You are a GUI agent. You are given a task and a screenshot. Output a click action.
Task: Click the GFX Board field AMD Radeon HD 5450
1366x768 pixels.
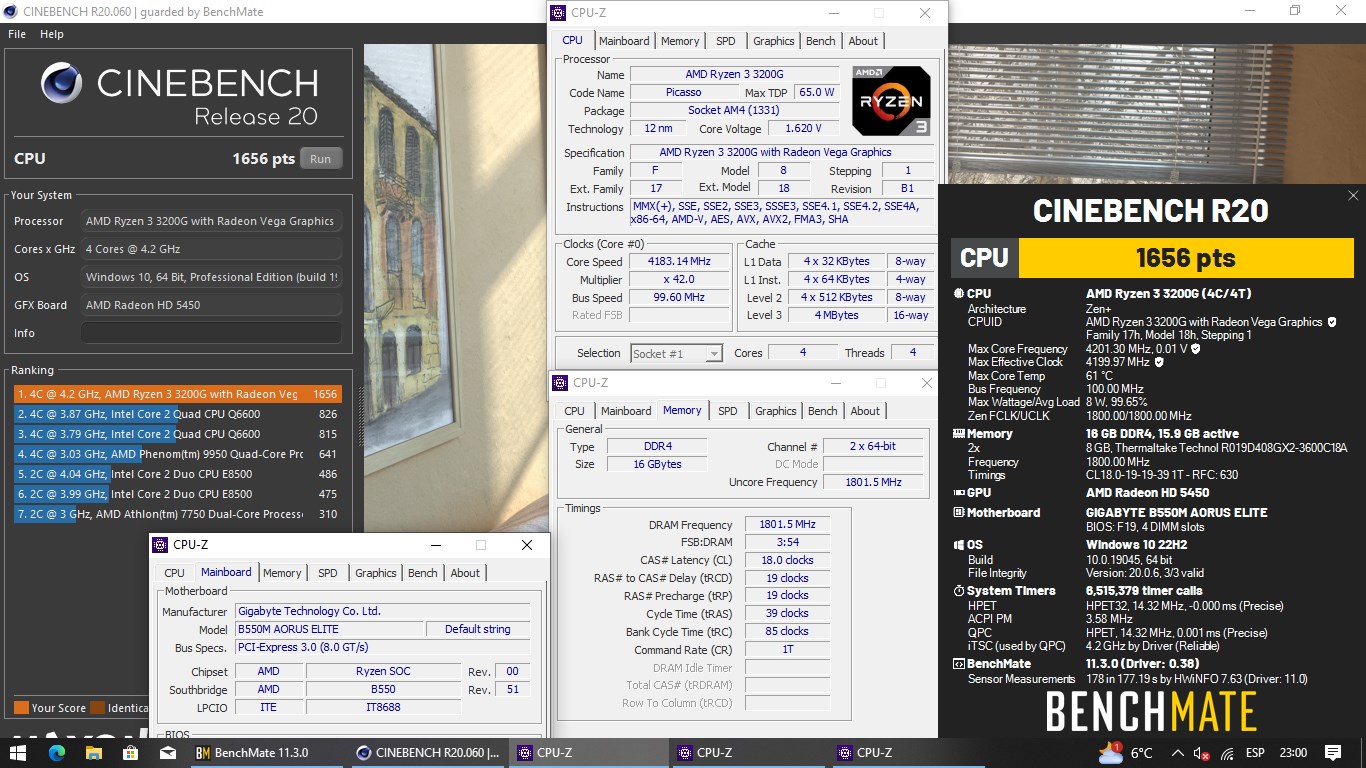pos(211,305)
